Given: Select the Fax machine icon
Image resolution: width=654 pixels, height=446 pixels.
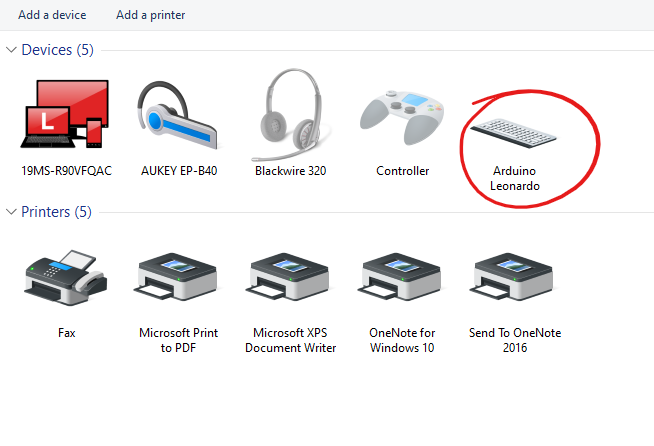Looking at the screenshot, I should click(x=66, y=277).
